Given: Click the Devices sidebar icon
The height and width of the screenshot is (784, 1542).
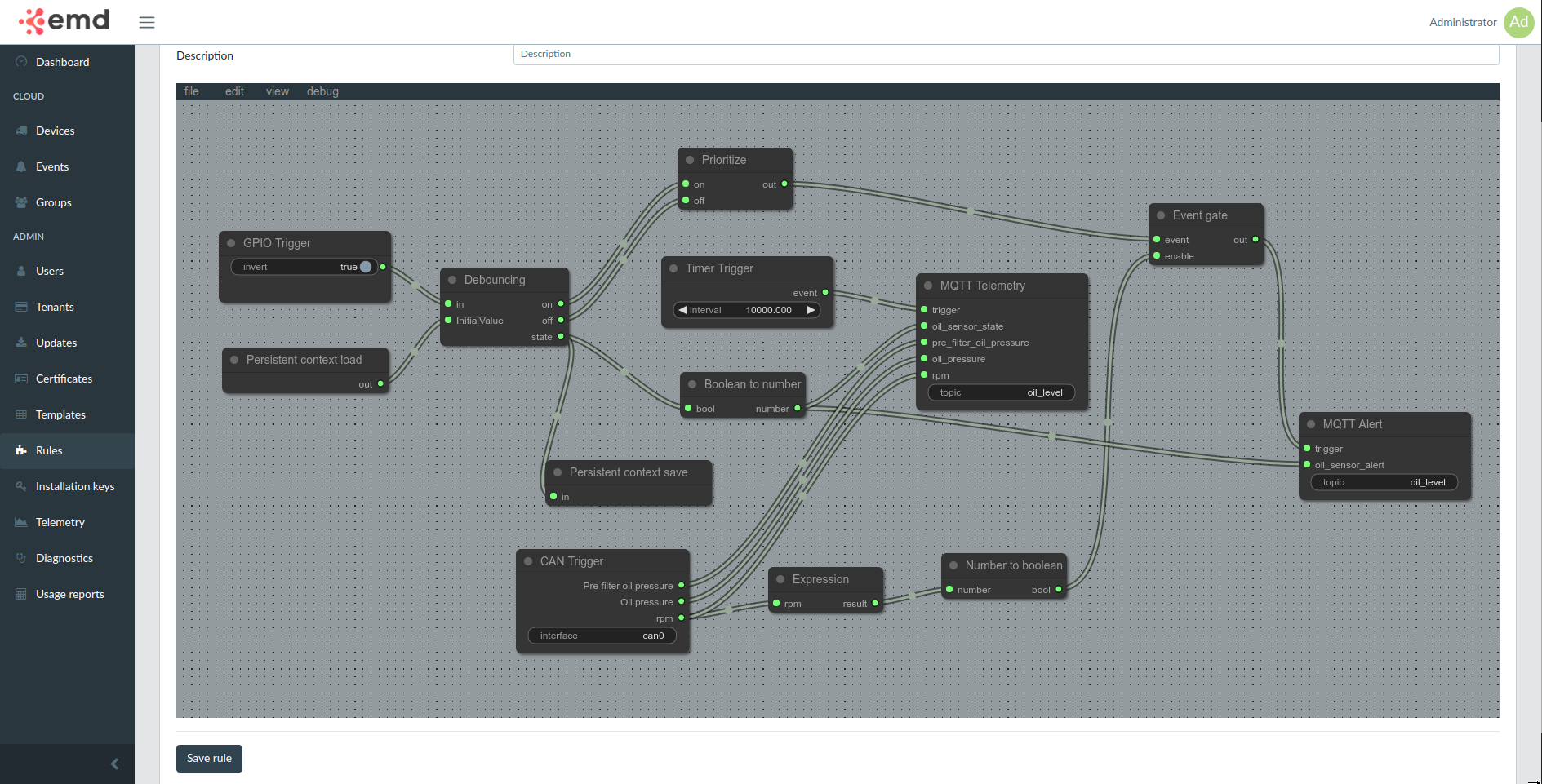Looking at the screenshot, I should tap(21, 131).
